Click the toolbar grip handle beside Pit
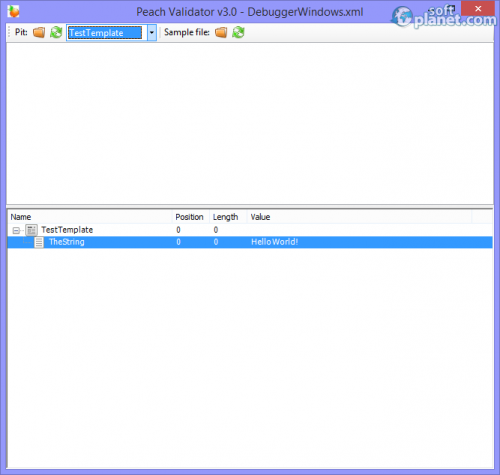Viewport: 500px width, 475px height. [9, 32]
